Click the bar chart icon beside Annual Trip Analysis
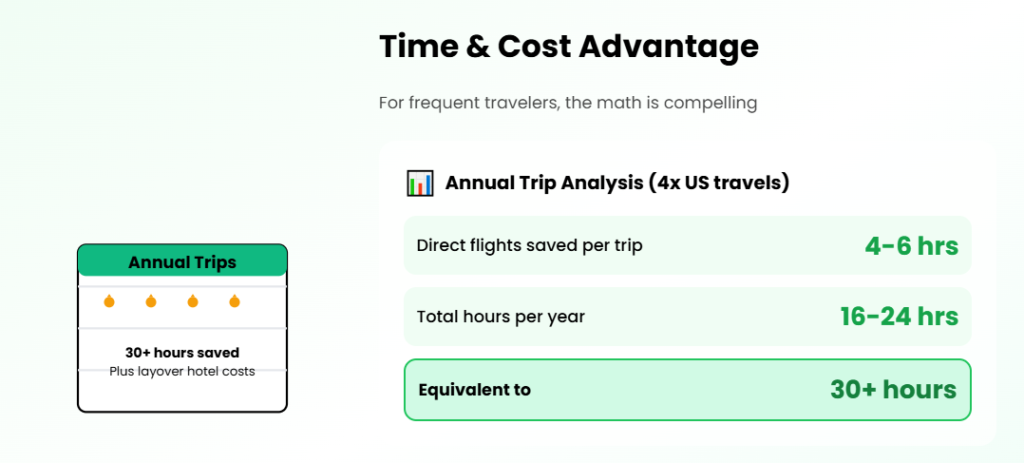1024x463 pixels. 420,183
